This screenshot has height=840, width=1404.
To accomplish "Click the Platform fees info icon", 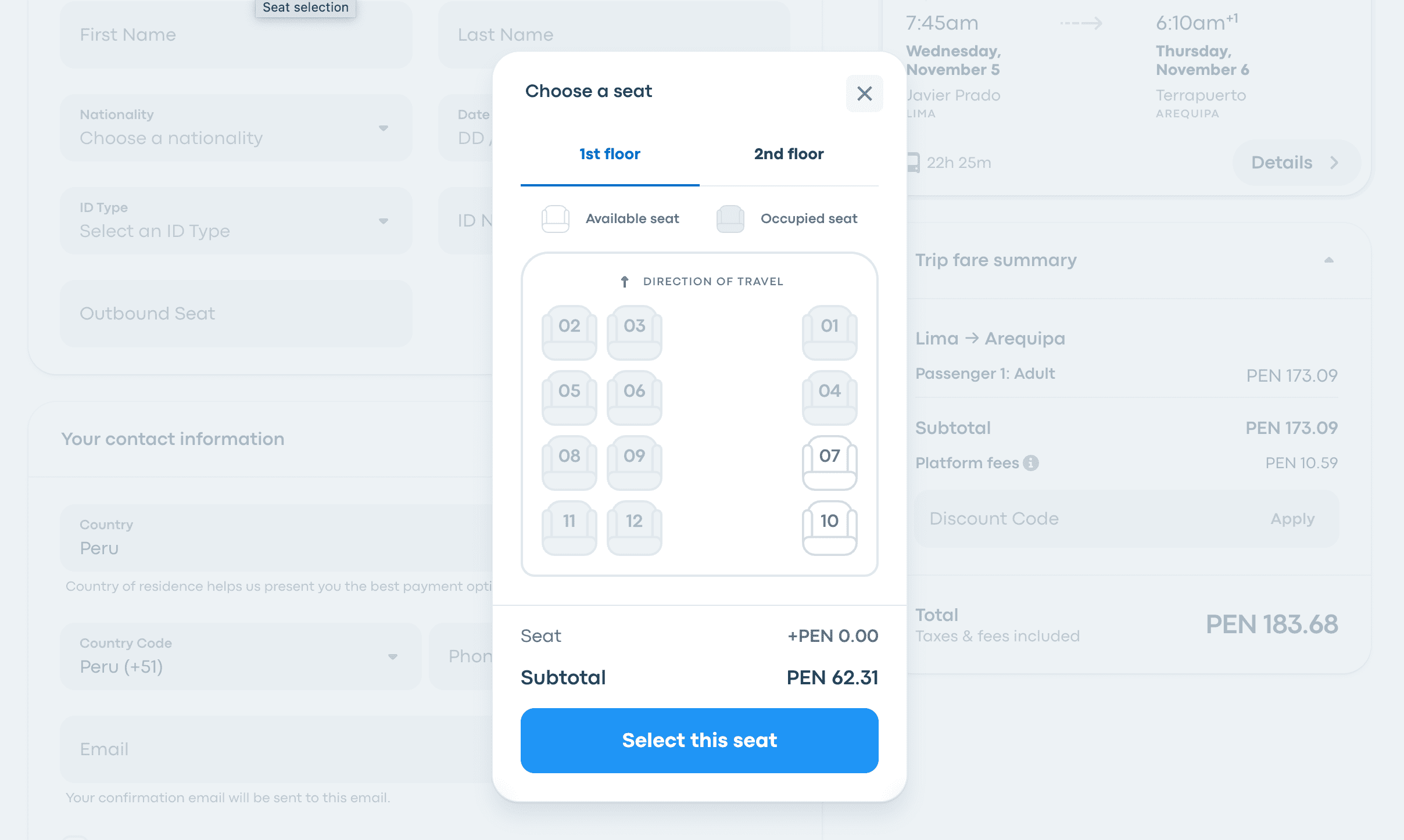I will click(1031, 463).
